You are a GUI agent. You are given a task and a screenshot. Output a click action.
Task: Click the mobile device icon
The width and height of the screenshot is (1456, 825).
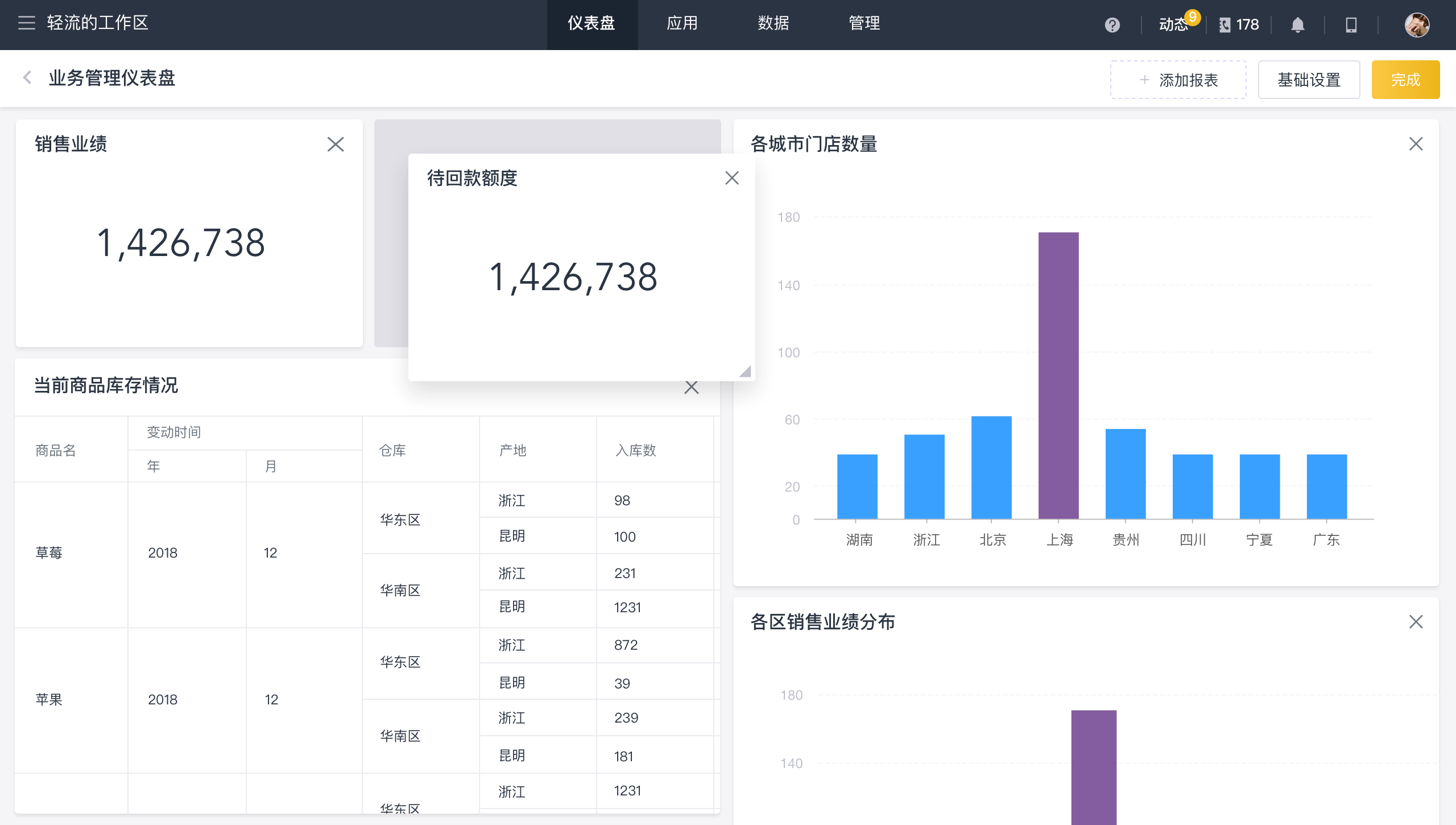coord(1351,25)
